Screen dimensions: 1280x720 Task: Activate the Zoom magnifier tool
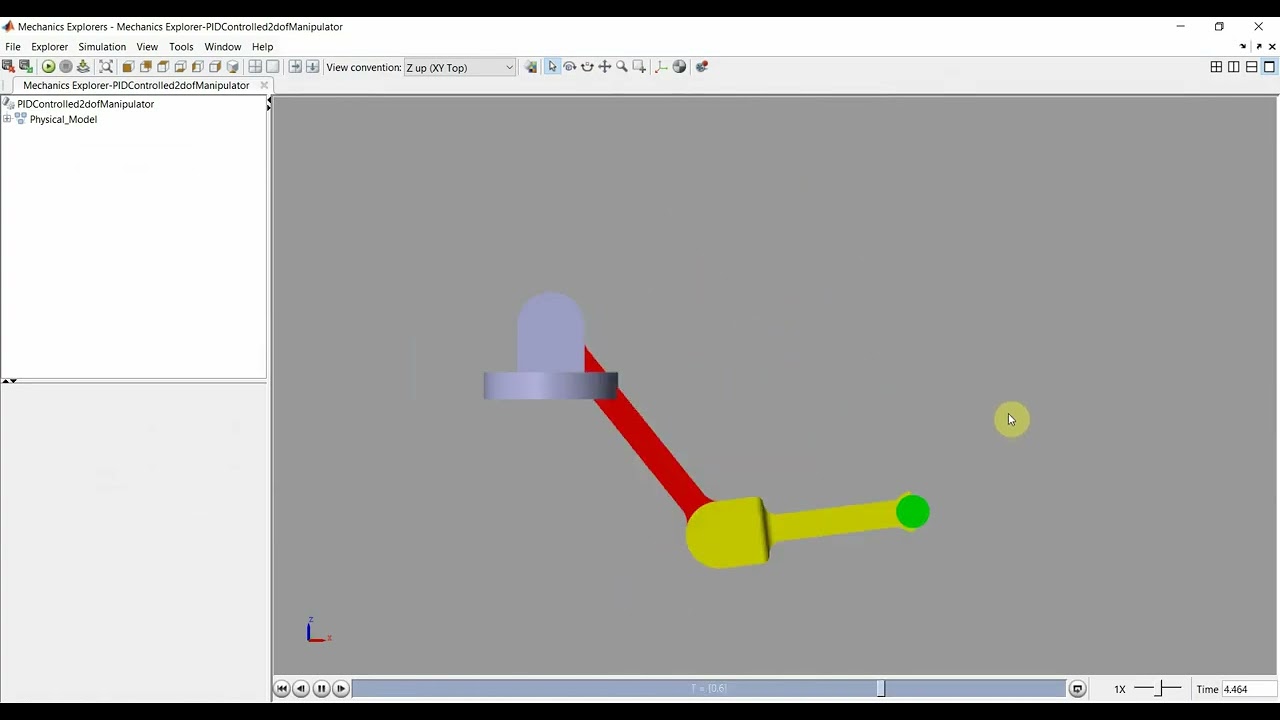622,67
